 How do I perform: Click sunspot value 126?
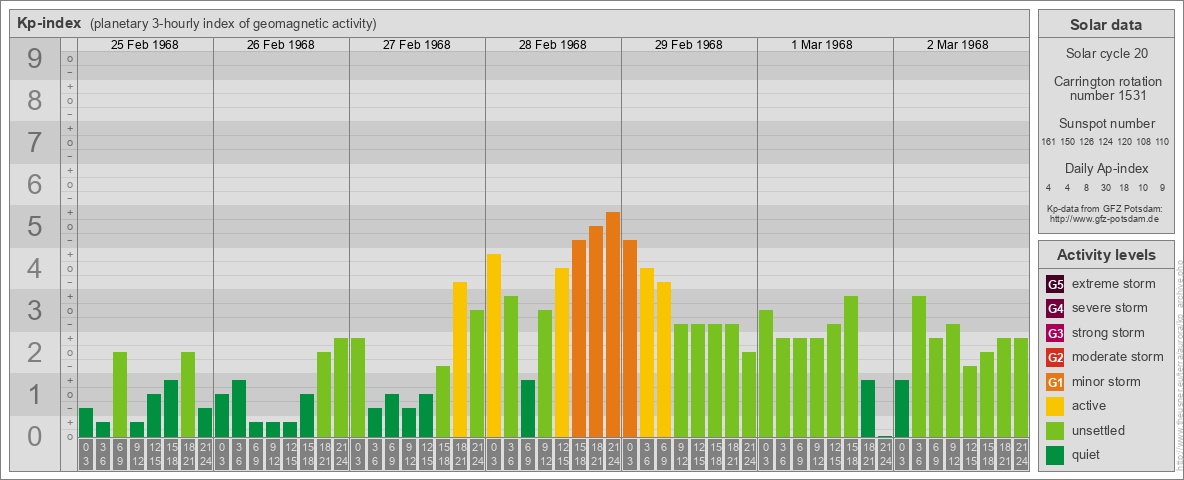coord(1087,142)
